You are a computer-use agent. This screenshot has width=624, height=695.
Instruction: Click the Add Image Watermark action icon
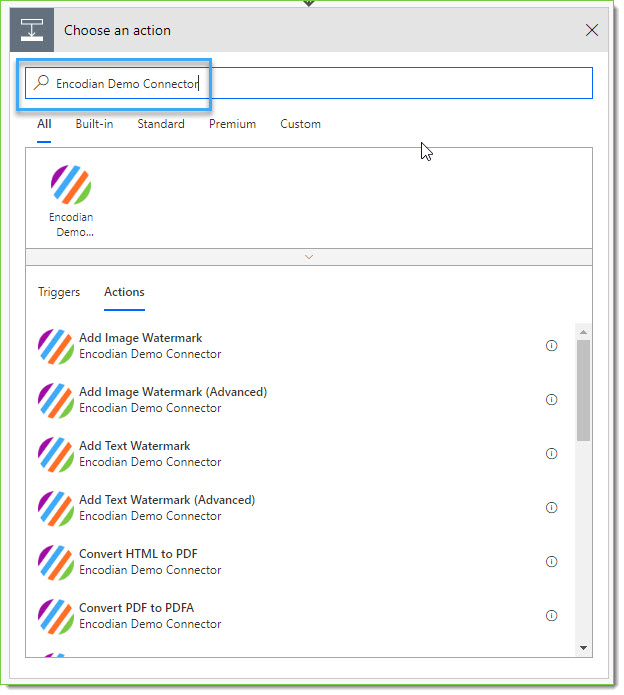pos(56,346)
